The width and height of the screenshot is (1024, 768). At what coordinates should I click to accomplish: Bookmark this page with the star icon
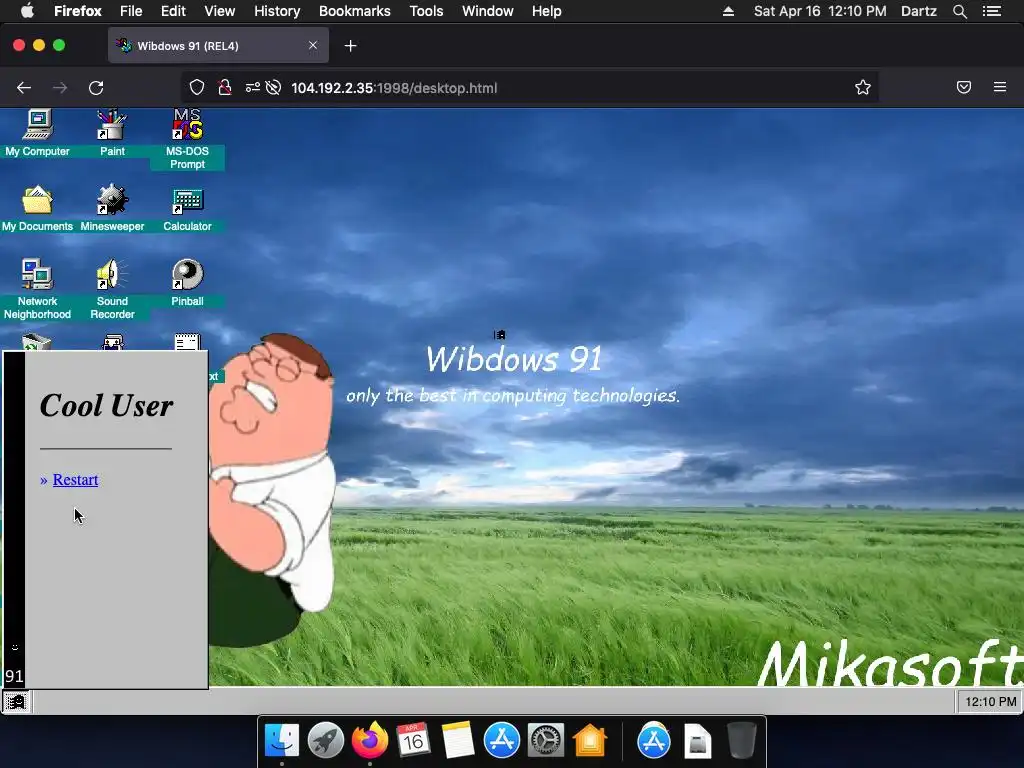click(x=863, y=88)
